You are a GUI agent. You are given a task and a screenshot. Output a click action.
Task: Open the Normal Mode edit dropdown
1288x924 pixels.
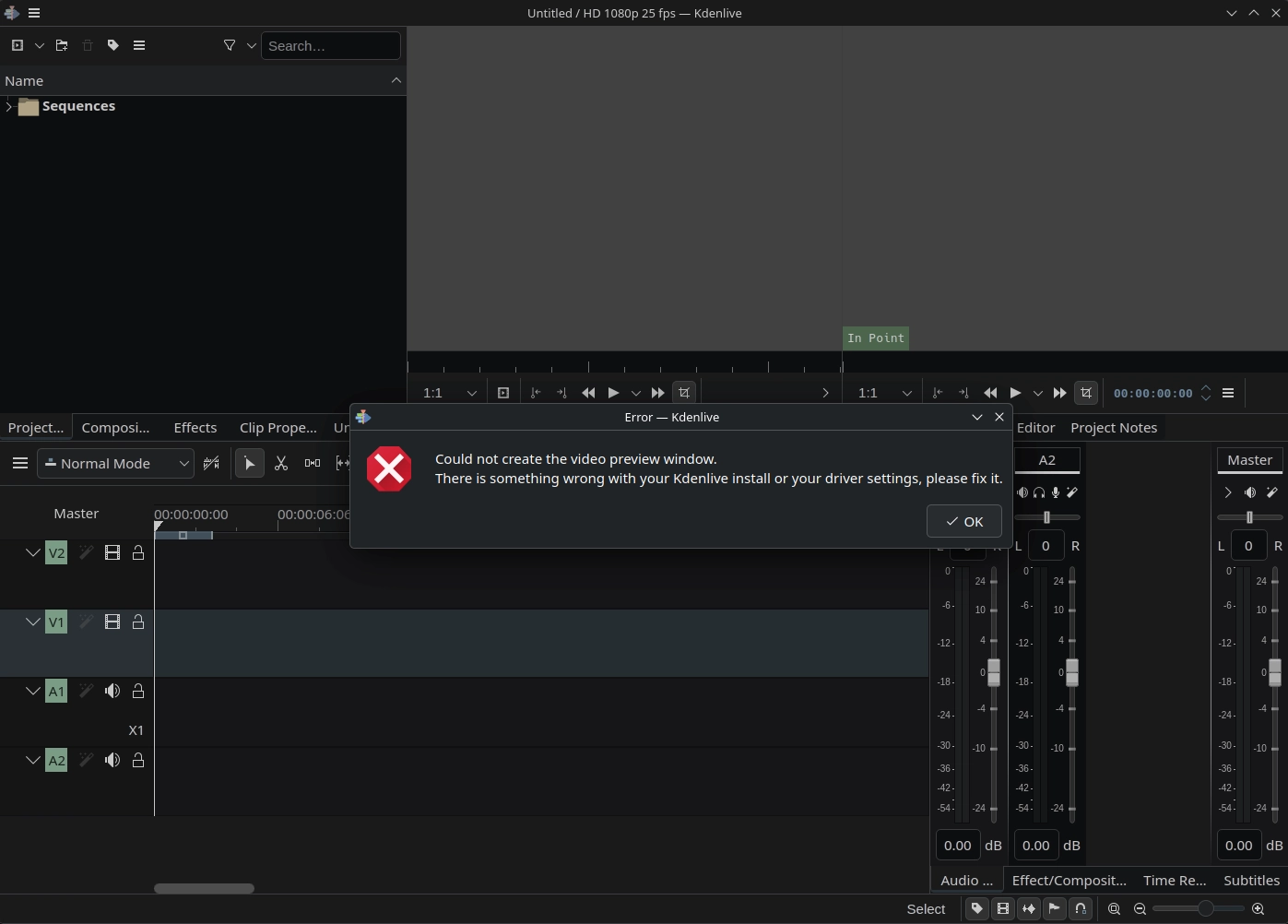[116, 463]
